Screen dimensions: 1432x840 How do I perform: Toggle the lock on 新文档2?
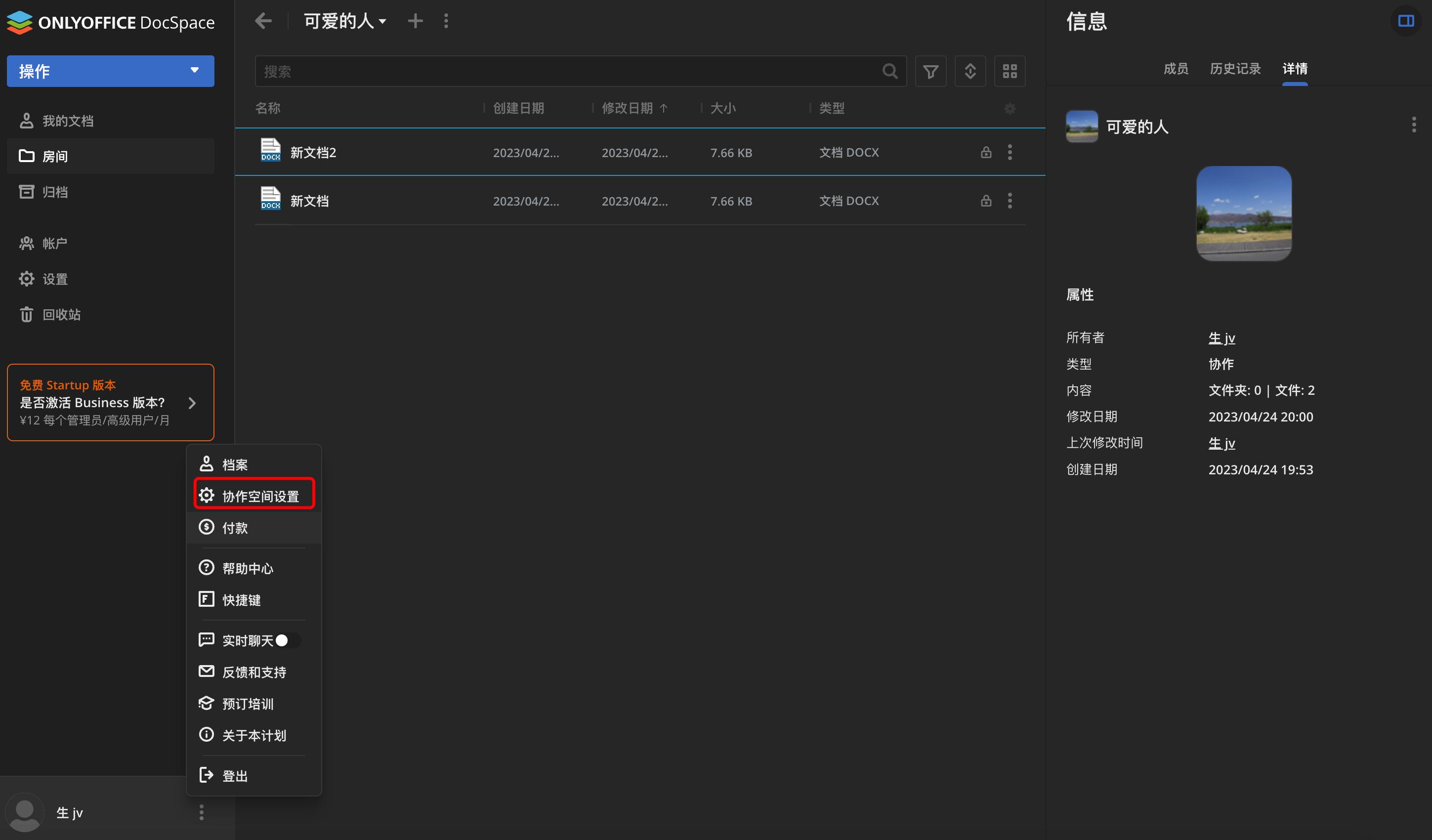tap(986, 152)
